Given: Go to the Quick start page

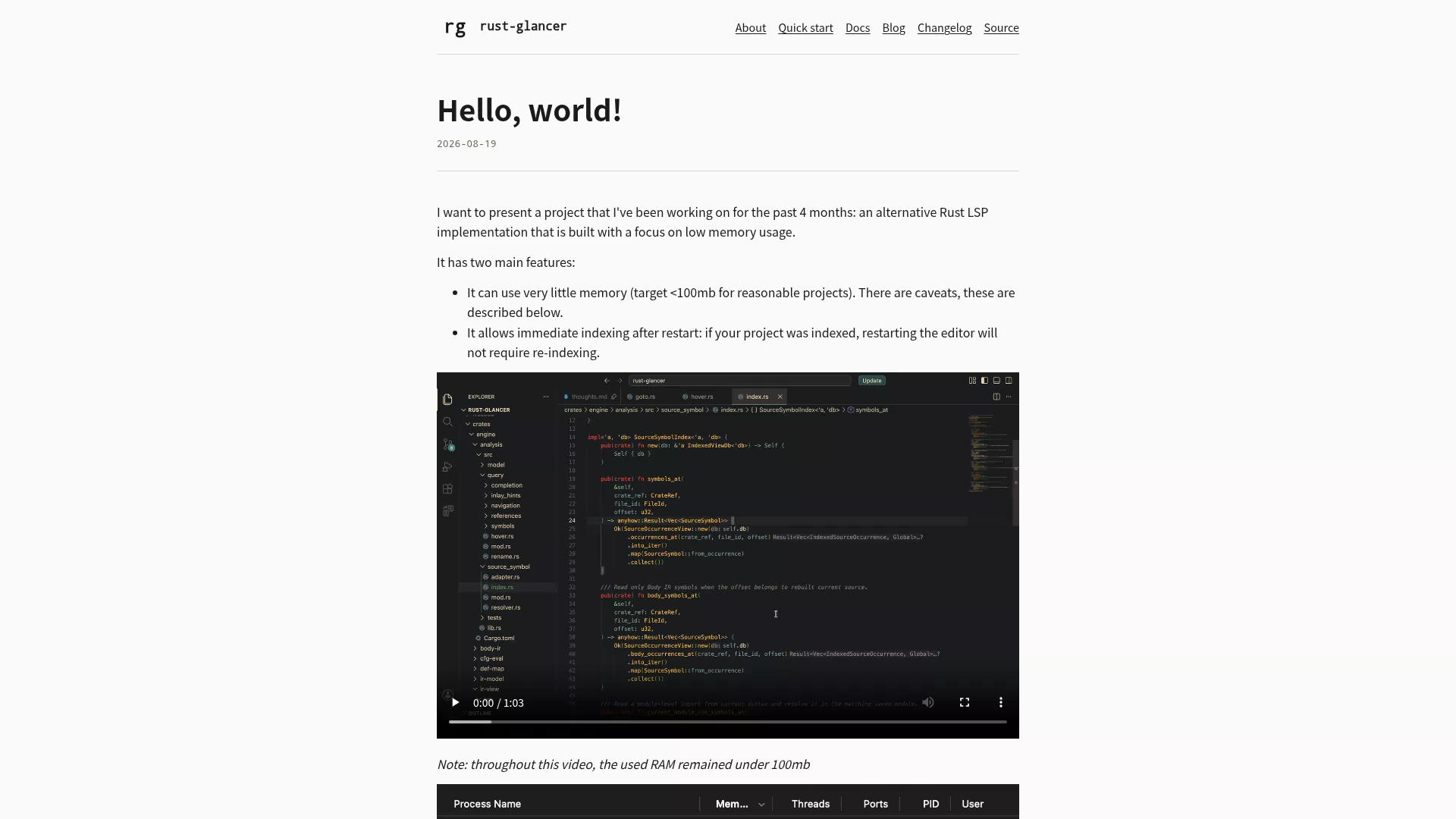Looking at the screenshot, I should (805, 28).
